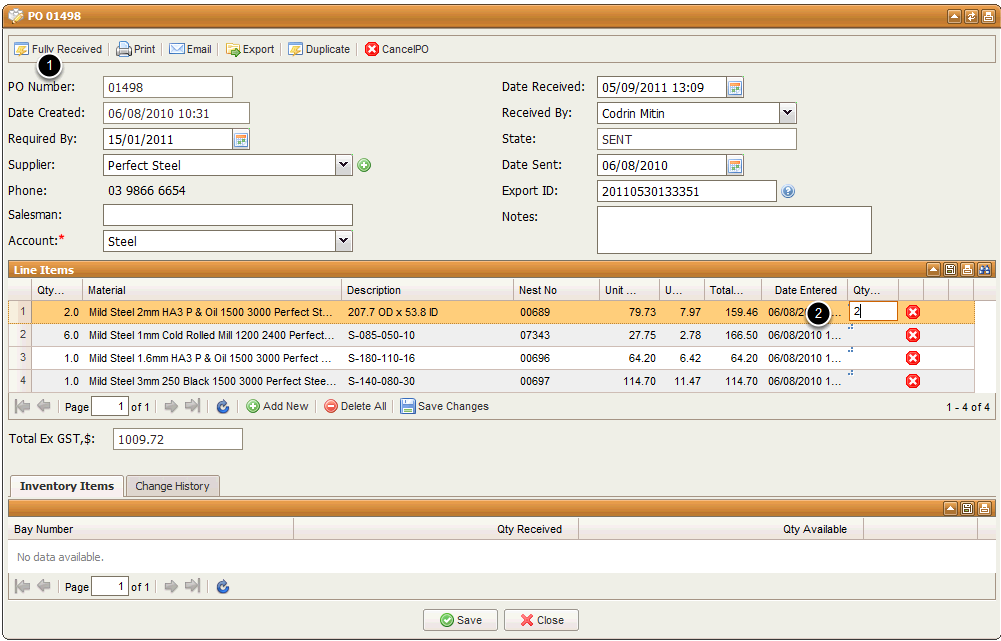
Task: Delete line item 2 with the red X
Action: tap(912, 335)
